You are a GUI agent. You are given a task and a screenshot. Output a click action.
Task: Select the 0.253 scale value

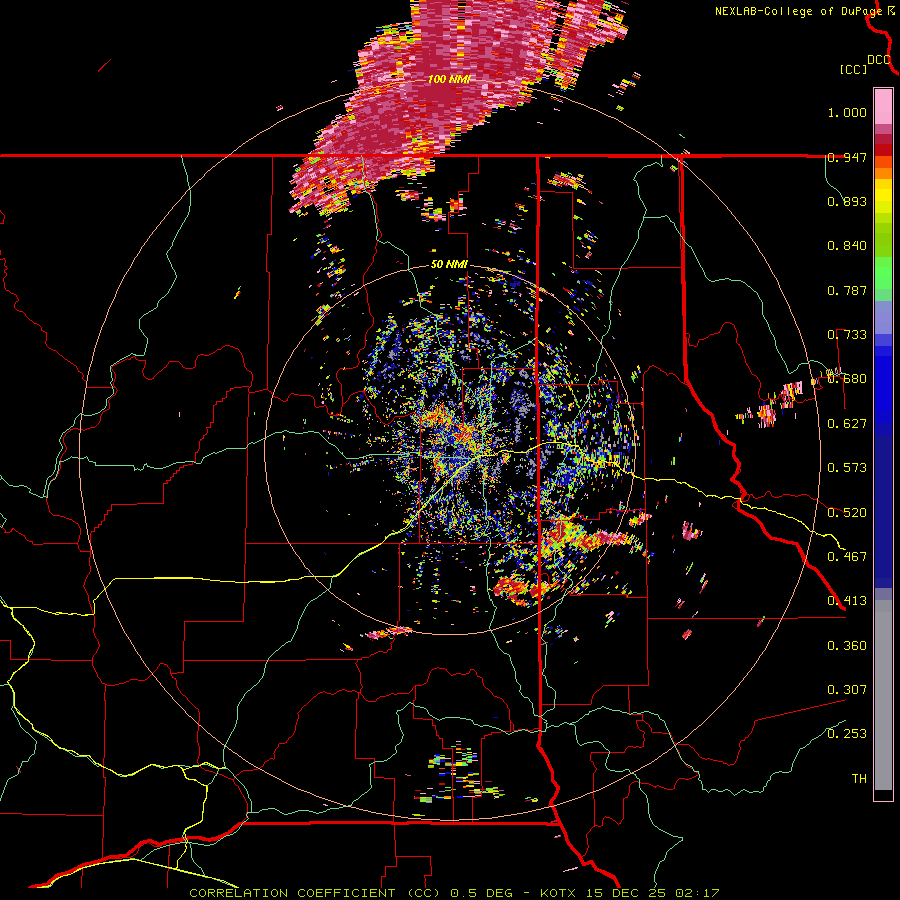click(847, 734)
